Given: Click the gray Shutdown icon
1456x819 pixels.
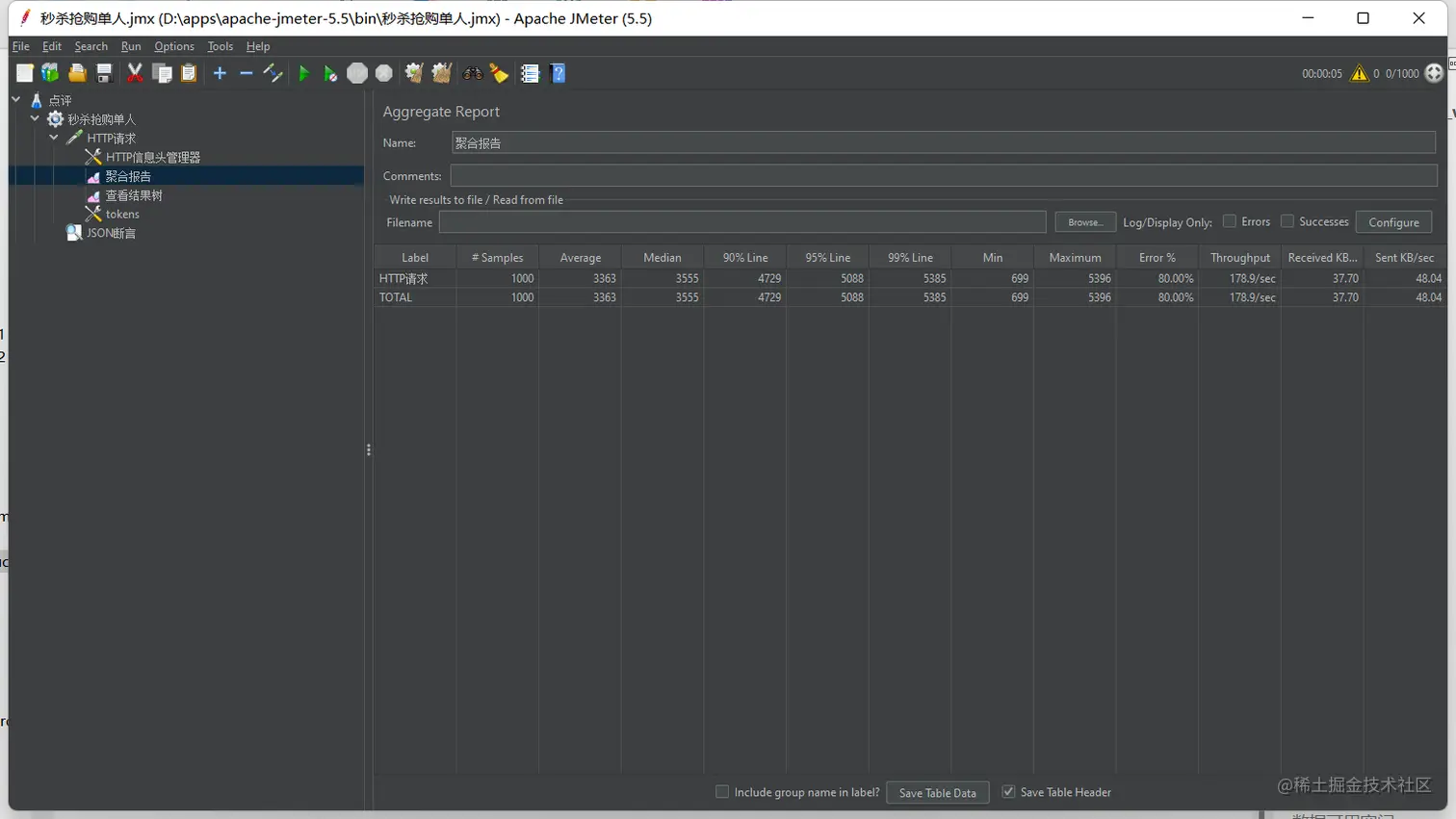Looking at the screenshot, I should 384,73.
